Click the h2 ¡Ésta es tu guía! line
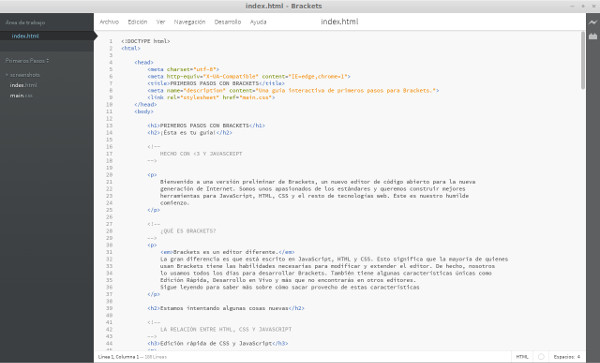Viewport: 600px width, 363px height. tap(190, 133)
